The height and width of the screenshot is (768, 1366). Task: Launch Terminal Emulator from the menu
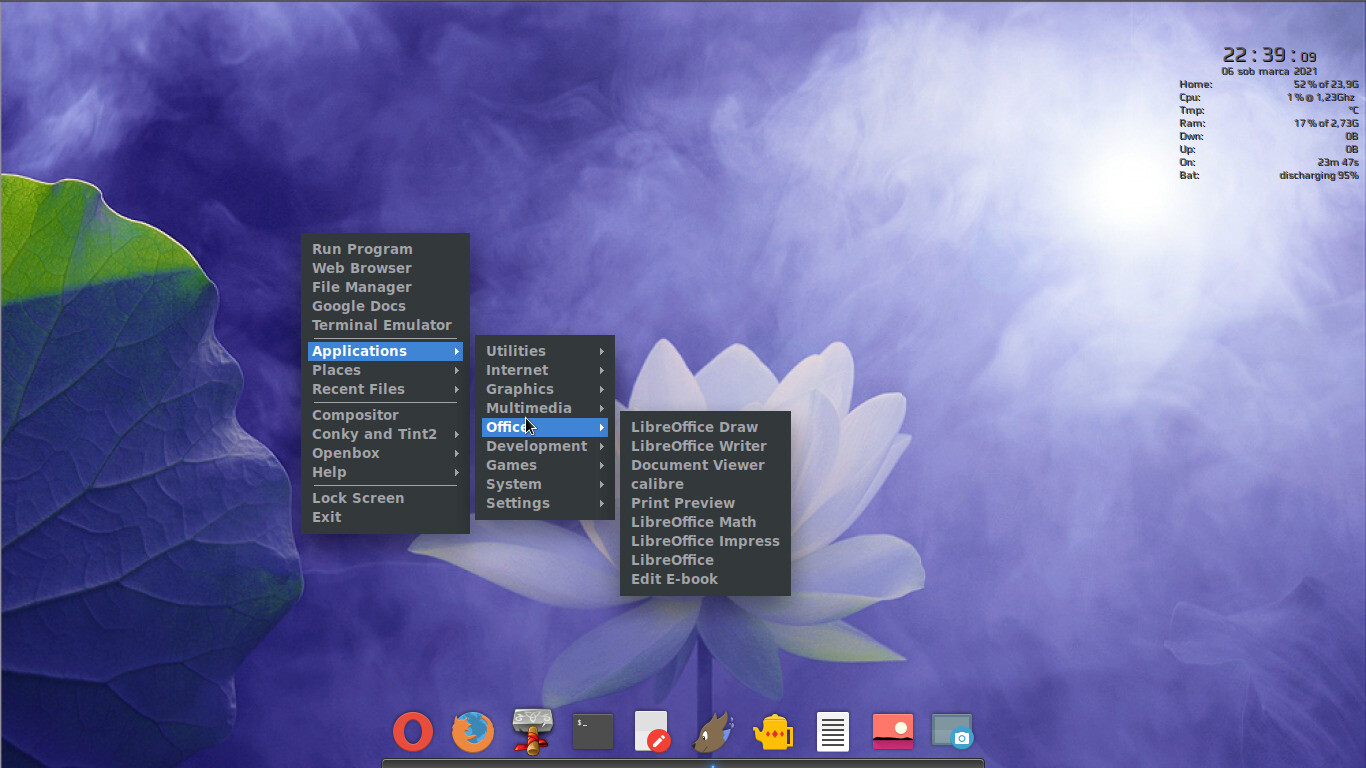(385, 325)
